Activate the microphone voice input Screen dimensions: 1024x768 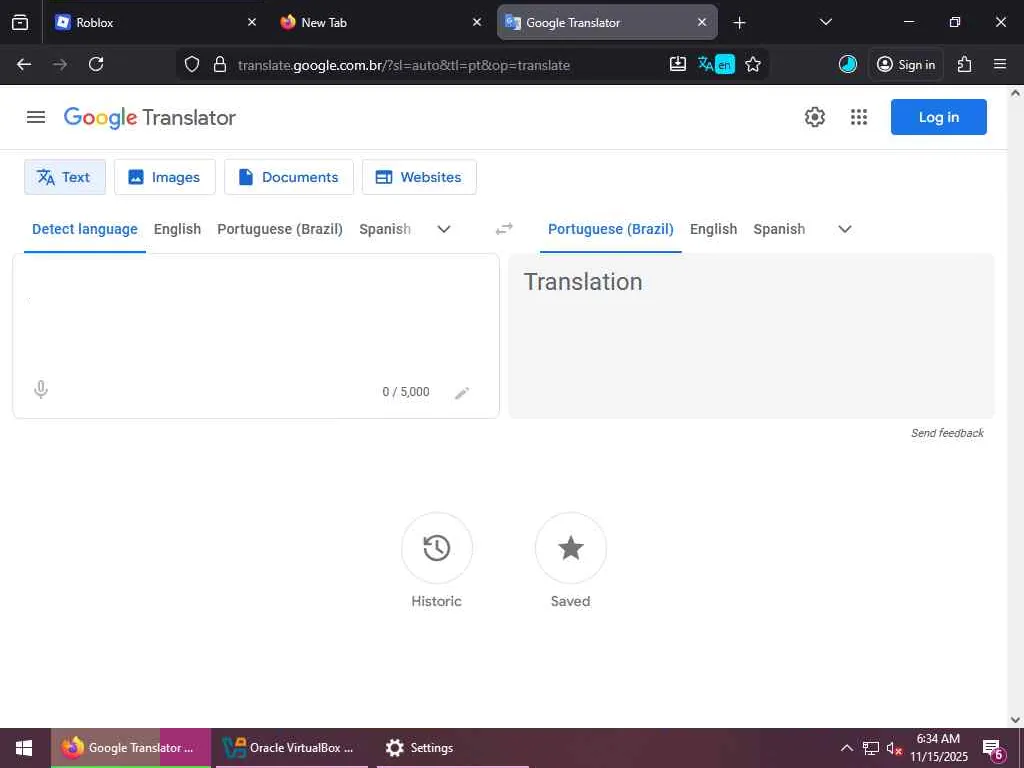pos(40,390)
